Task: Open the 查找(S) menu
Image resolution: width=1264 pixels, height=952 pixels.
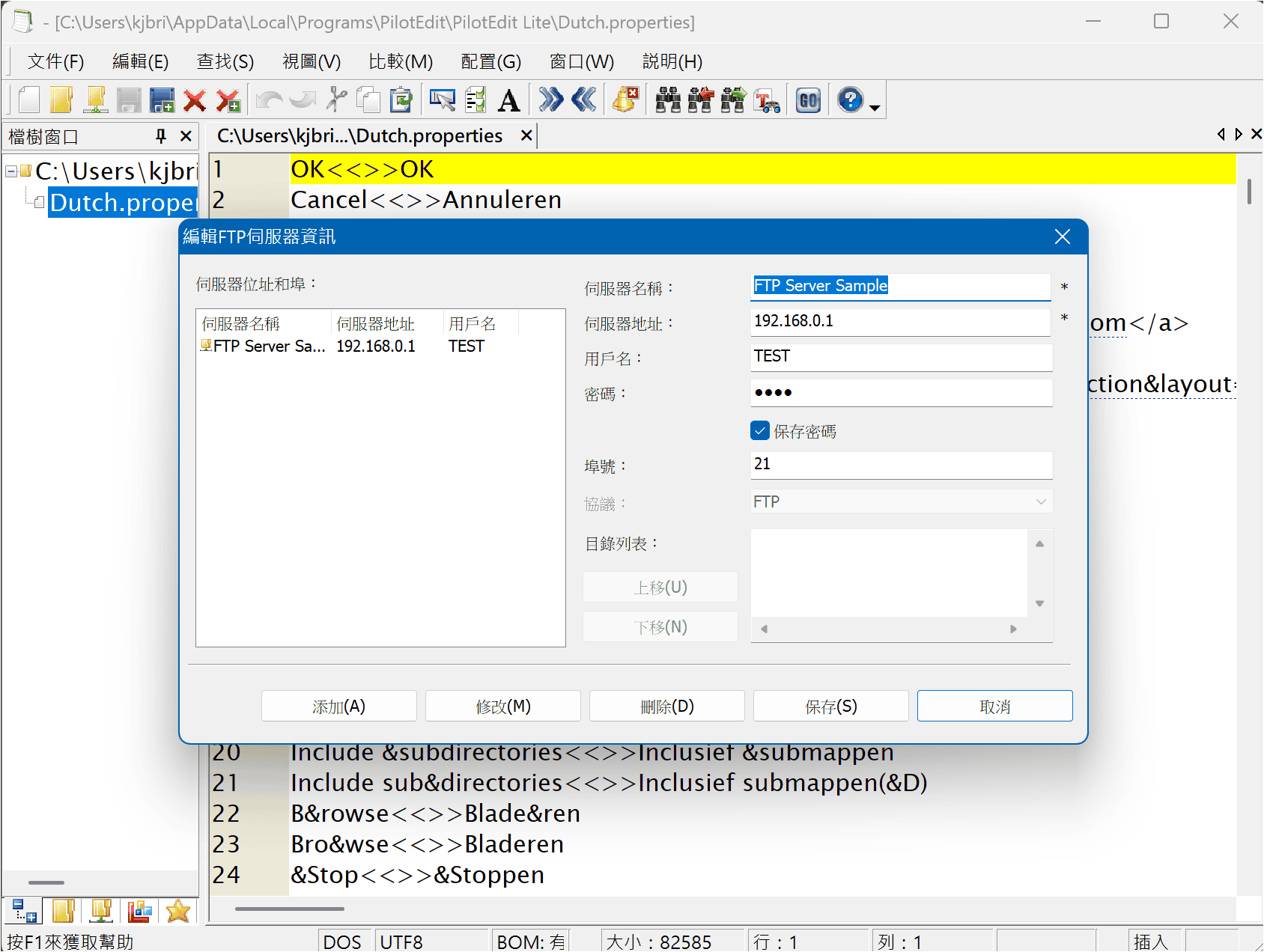Action: click(225, 61)
